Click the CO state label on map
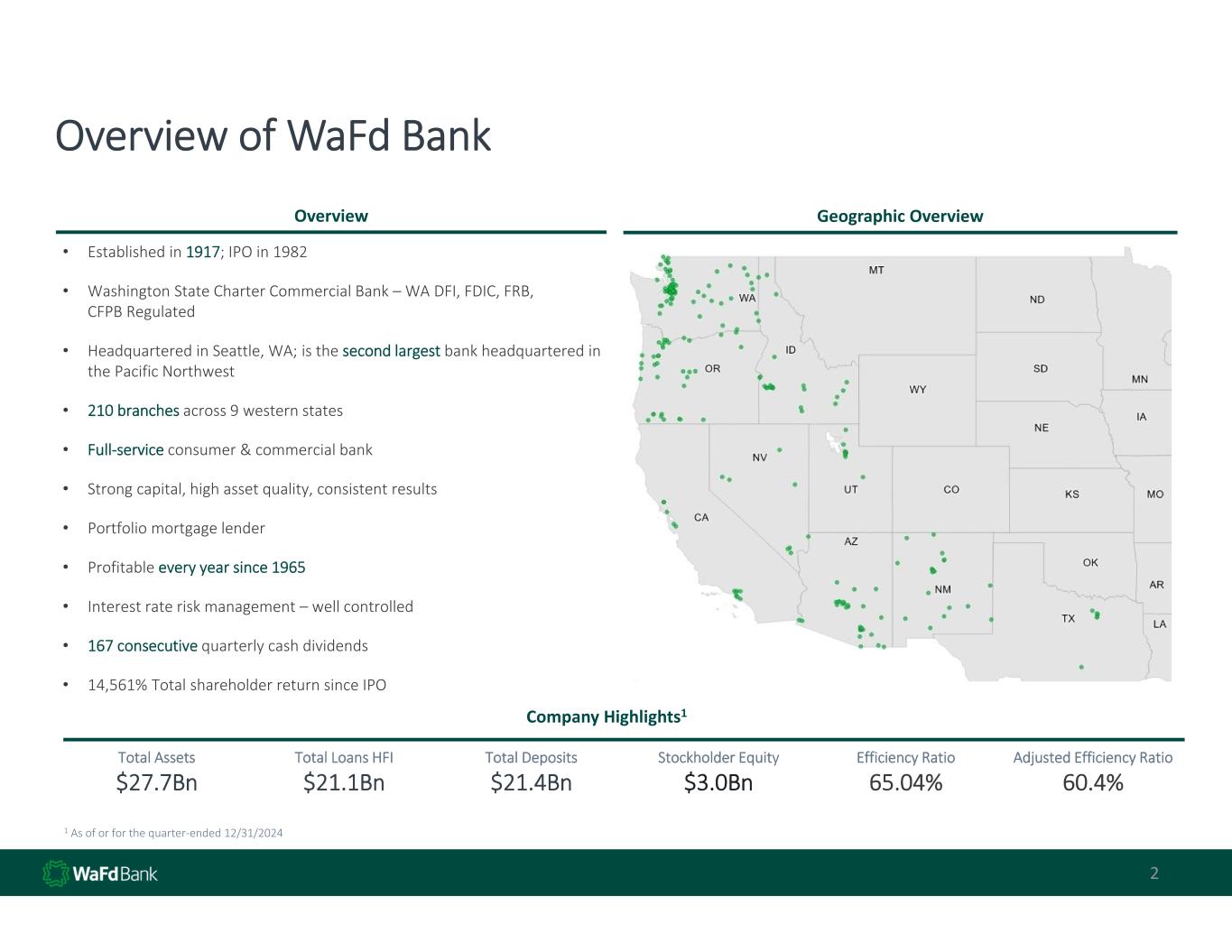 click(x=951, y=489)
